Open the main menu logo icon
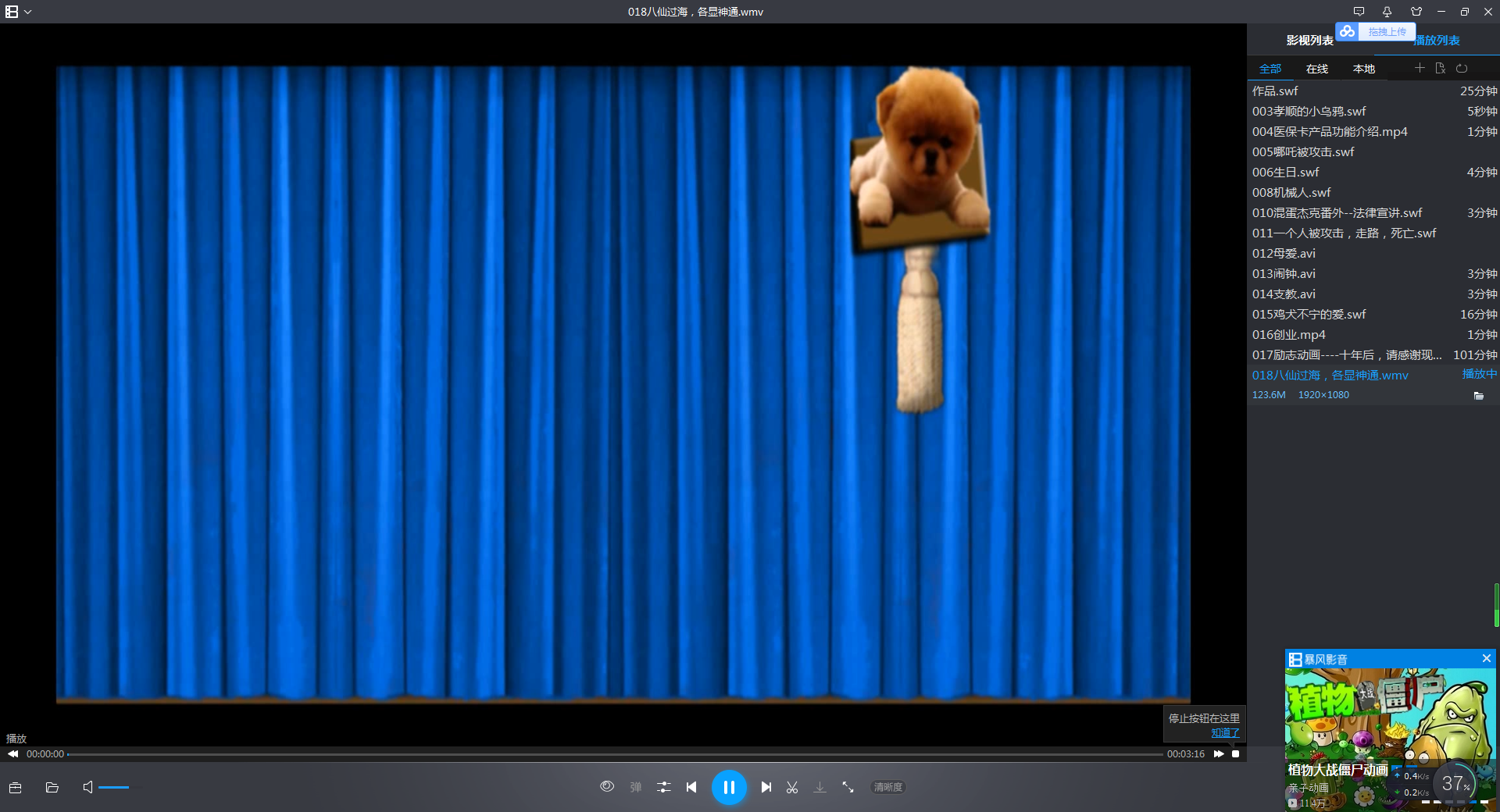Image resolution: width=1500 pixels, height=812 pixels. click(x=12, y=12)
